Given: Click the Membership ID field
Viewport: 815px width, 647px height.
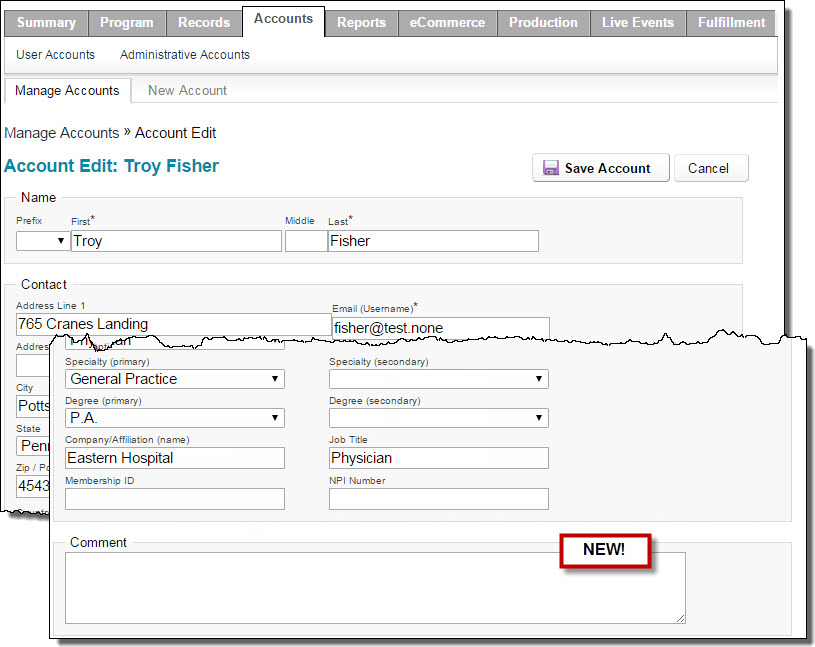Looking at the screenshot, I should [x=175, y=499].
